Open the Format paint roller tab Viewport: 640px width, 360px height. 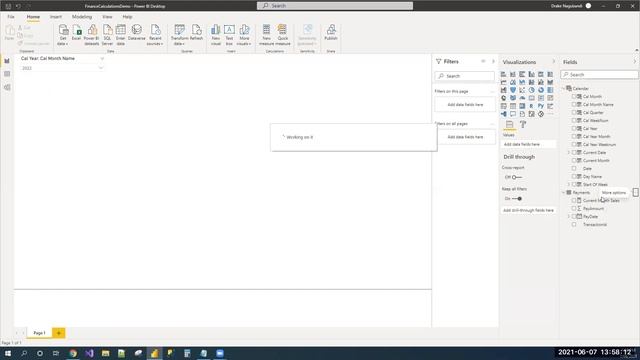523,124
